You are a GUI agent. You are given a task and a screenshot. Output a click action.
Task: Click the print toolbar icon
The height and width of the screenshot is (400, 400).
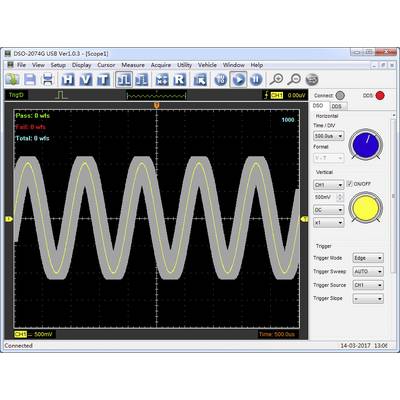(x=48, y=80)
